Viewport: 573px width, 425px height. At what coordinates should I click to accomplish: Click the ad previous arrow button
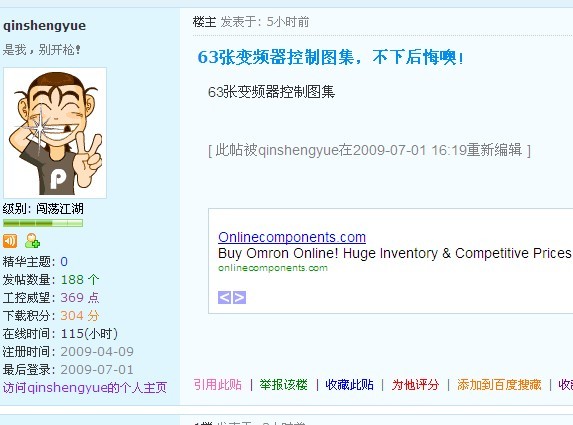coord(224,297)
